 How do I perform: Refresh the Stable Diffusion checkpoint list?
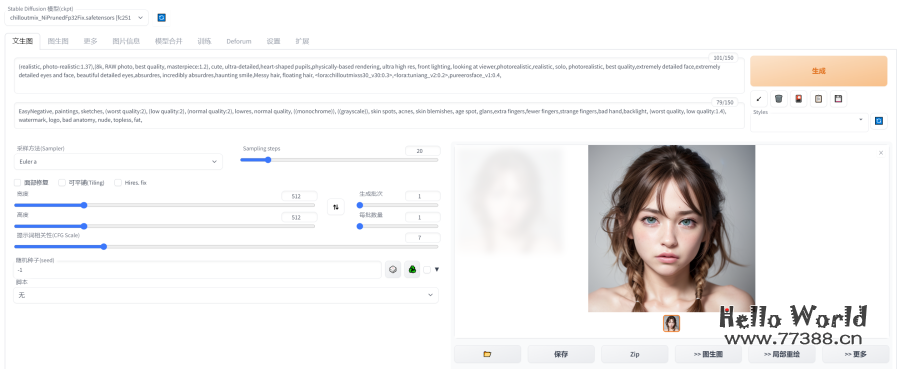pyautogui.click(x=161, y=18)
